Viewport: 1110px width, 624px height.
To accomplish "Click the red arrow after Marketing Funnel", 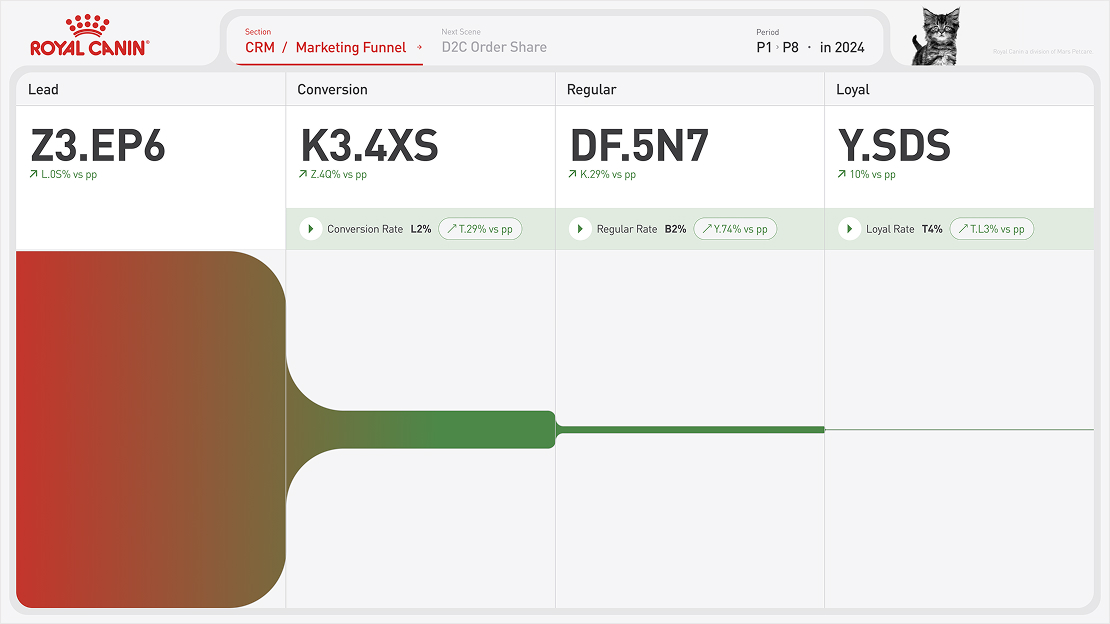I will (x=419, y=47).
